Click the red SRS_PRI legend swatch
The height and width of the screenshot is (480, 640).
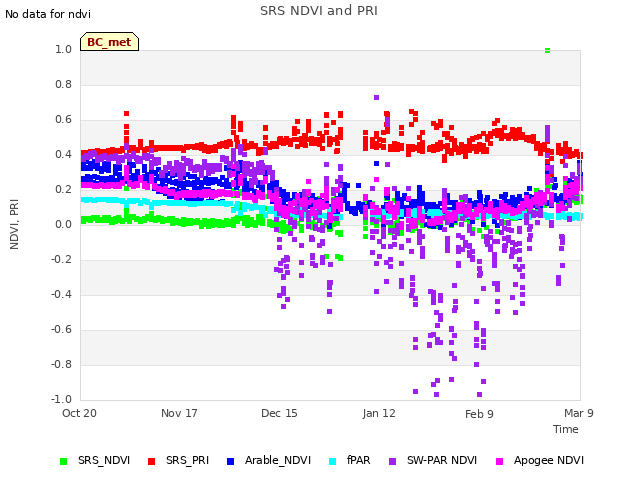pos(151,461)
